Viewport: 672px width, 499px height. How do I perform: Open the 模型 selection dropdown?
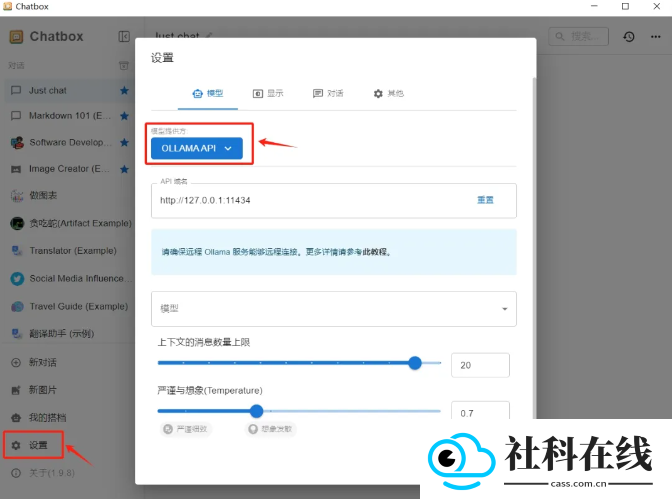click(333, 309)
